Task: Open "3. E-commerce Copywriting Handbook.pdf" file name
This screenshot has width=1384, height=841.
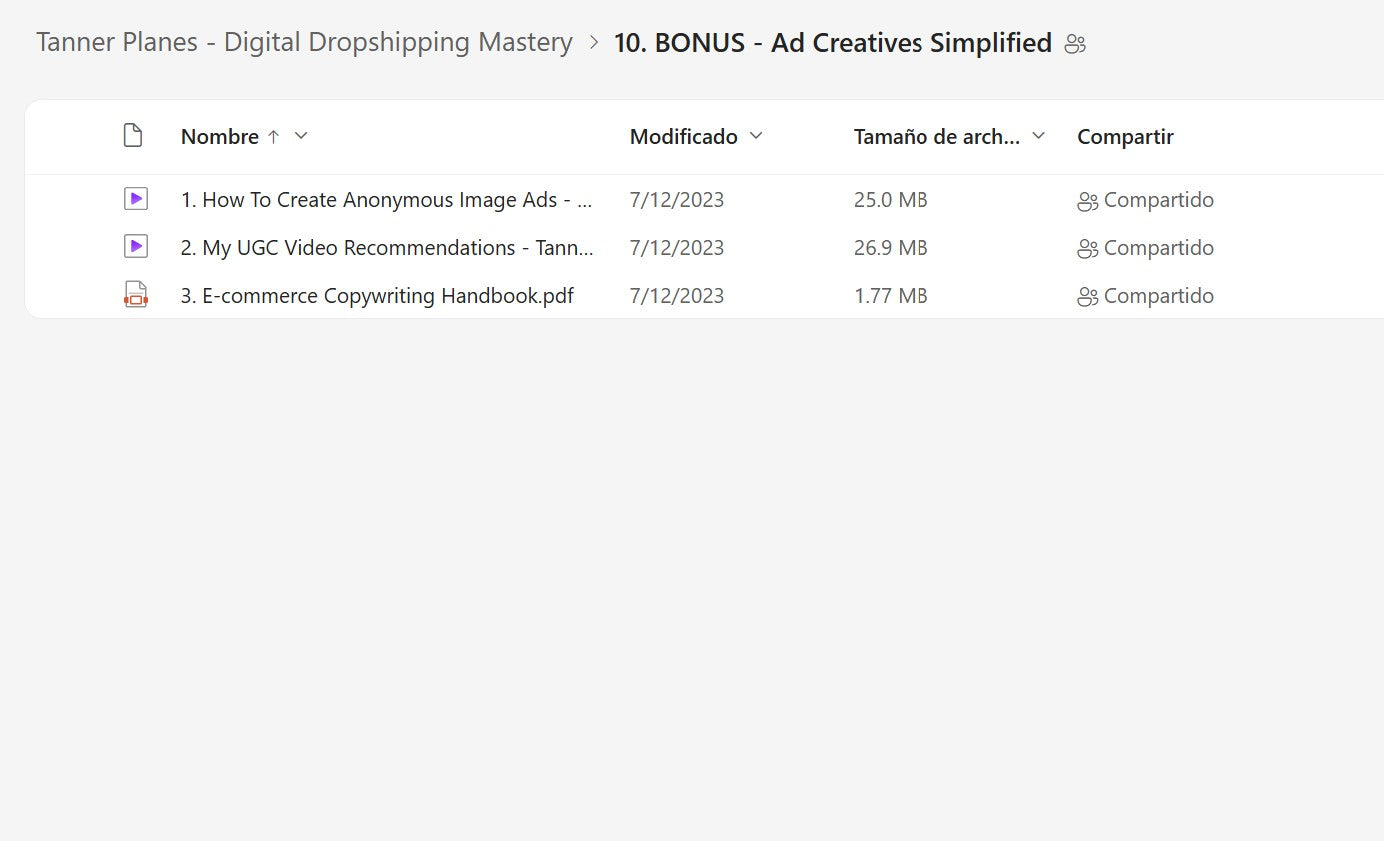Action: point(377,296)
